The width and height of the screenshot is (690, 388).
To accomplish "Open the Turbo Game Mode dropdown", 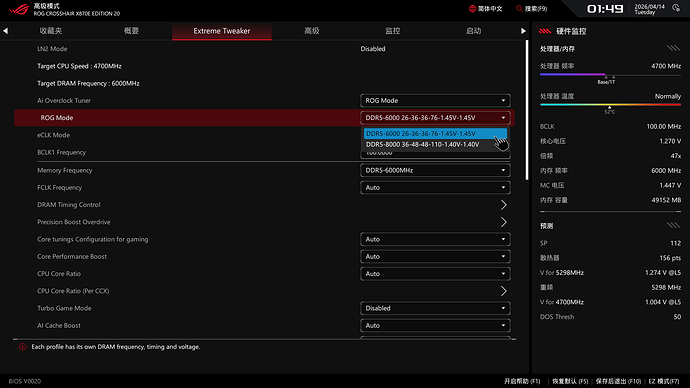I will point(435,308).
